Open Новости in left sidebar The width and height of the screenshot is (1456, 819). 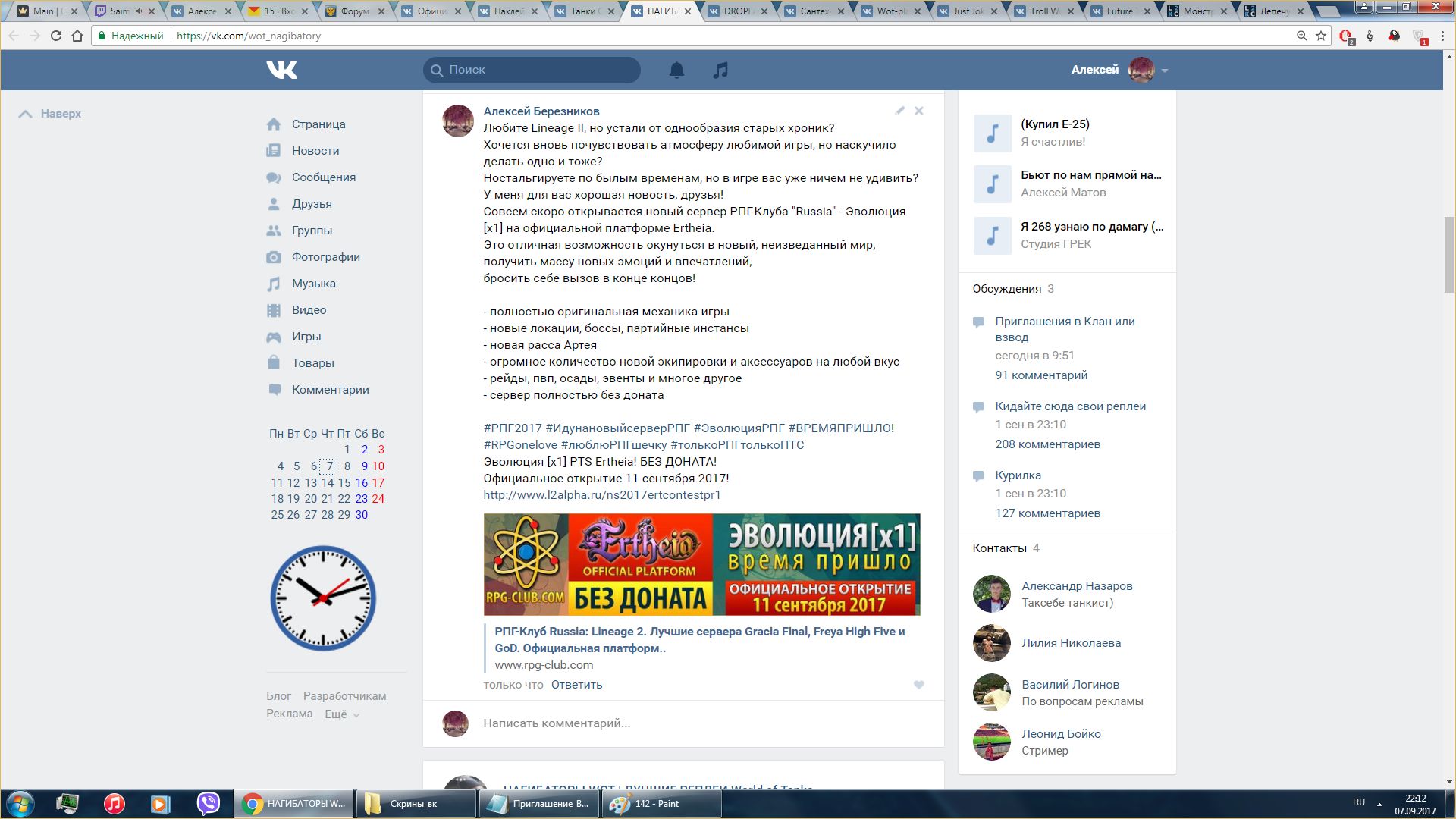(315, 151)
